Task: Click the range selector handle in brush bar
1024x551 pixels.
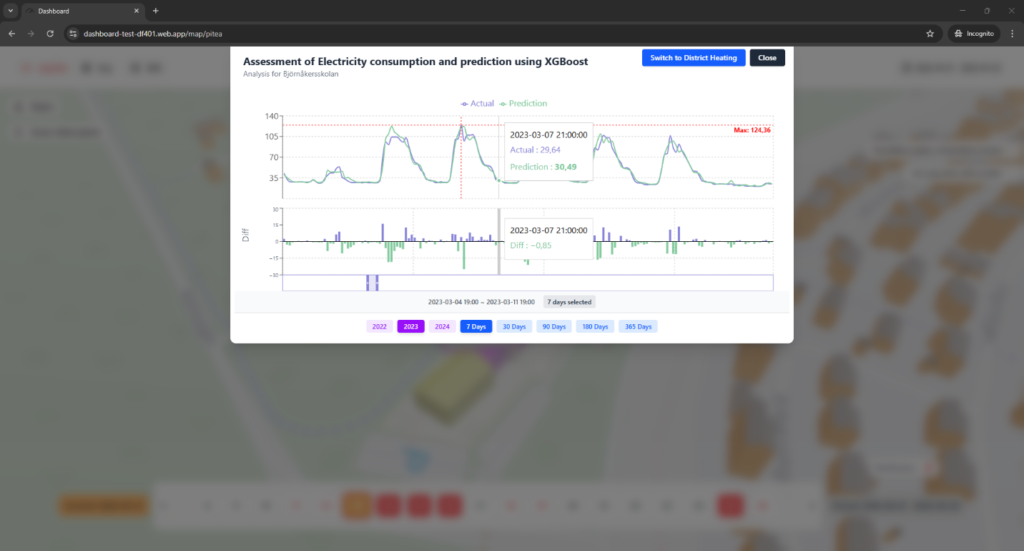Action: (372, 283)
